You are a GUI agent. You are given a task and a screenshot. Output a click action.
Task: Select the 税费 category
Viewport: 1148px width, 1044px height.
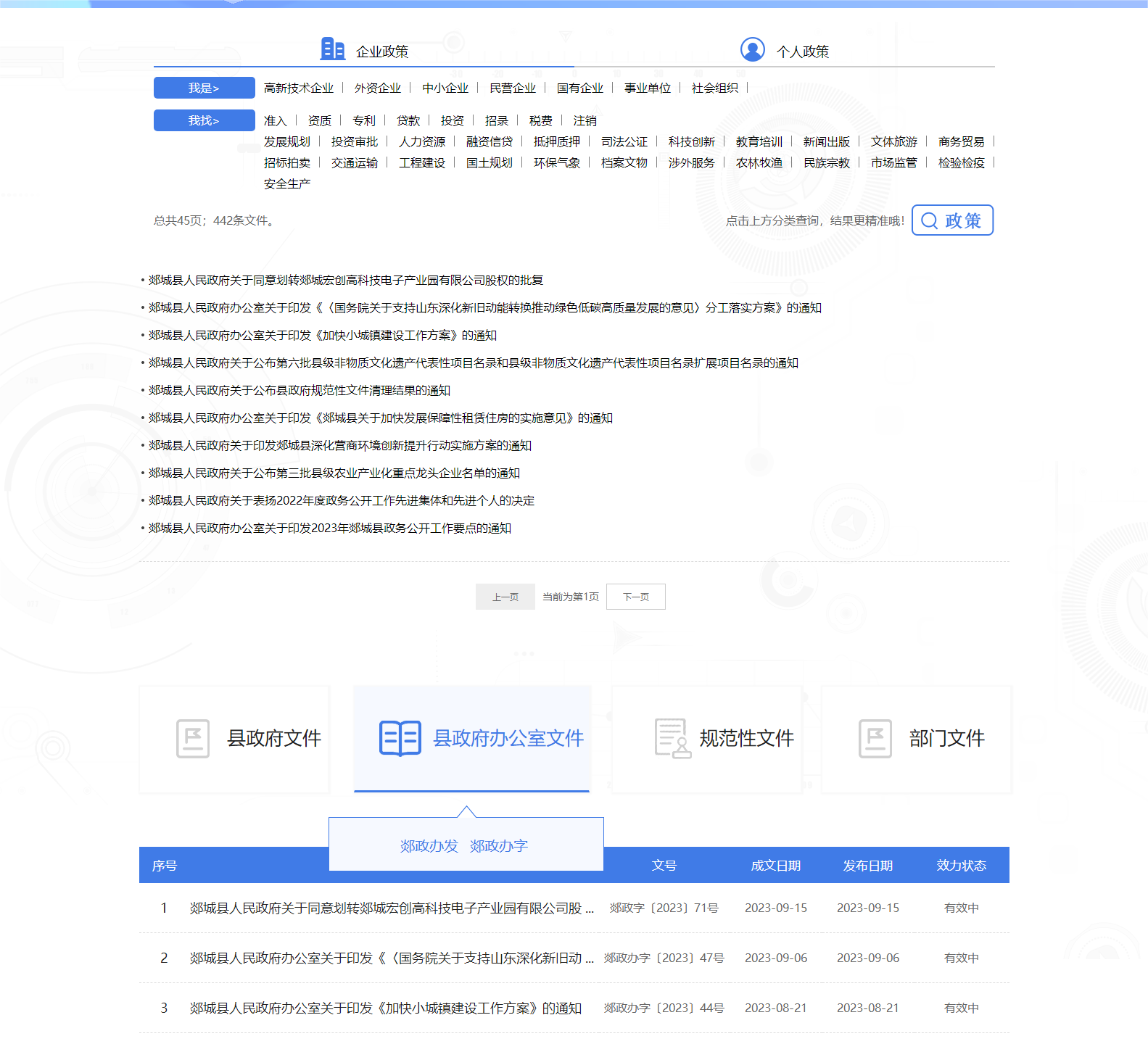pos(541,120)
